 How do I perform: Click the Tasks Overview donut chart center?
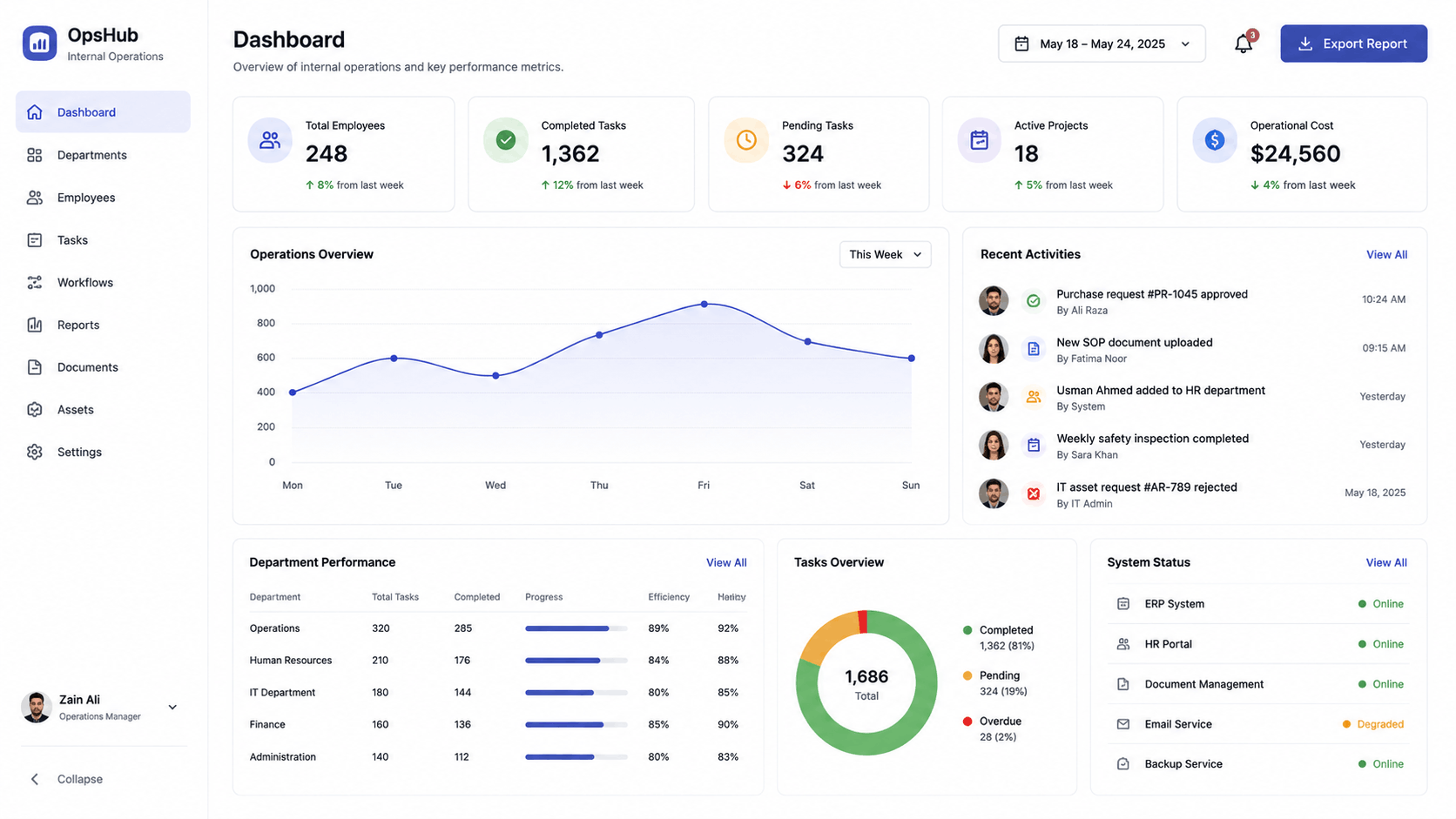866,684
